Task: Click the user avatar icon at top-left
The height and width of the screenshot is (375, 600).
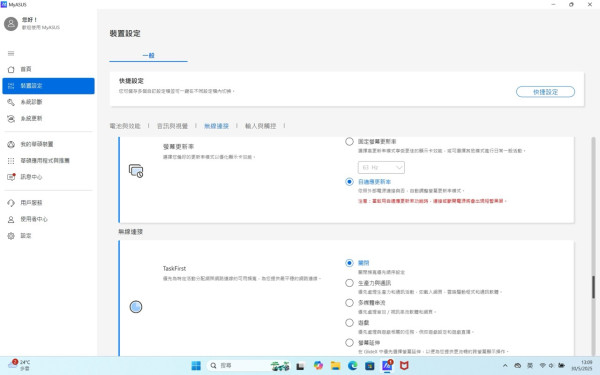Action: click(11, 24)
